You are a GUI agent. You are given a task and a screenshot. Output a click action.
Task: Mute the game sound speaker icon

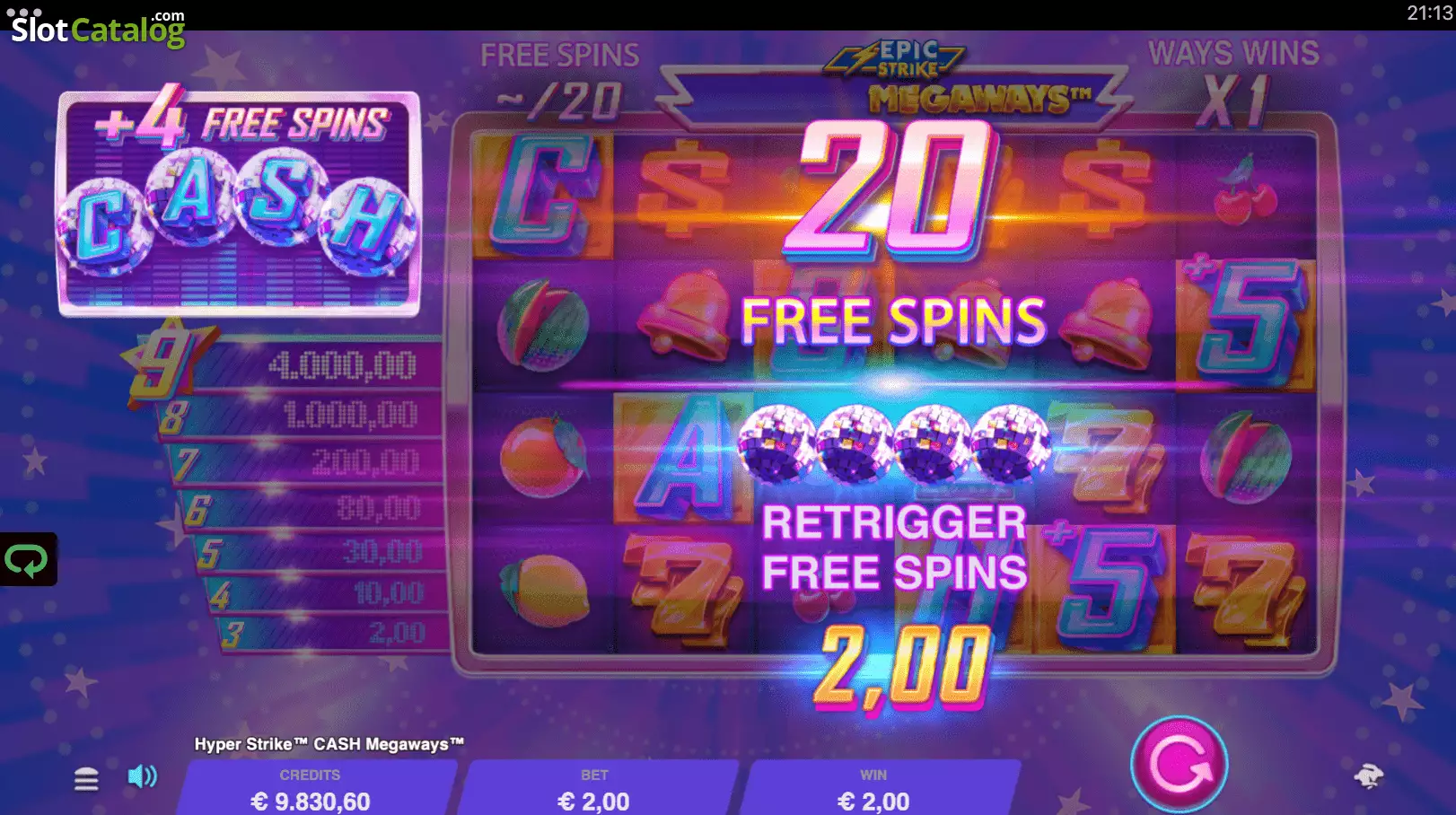pyautogui.click(x=143, y=776)
